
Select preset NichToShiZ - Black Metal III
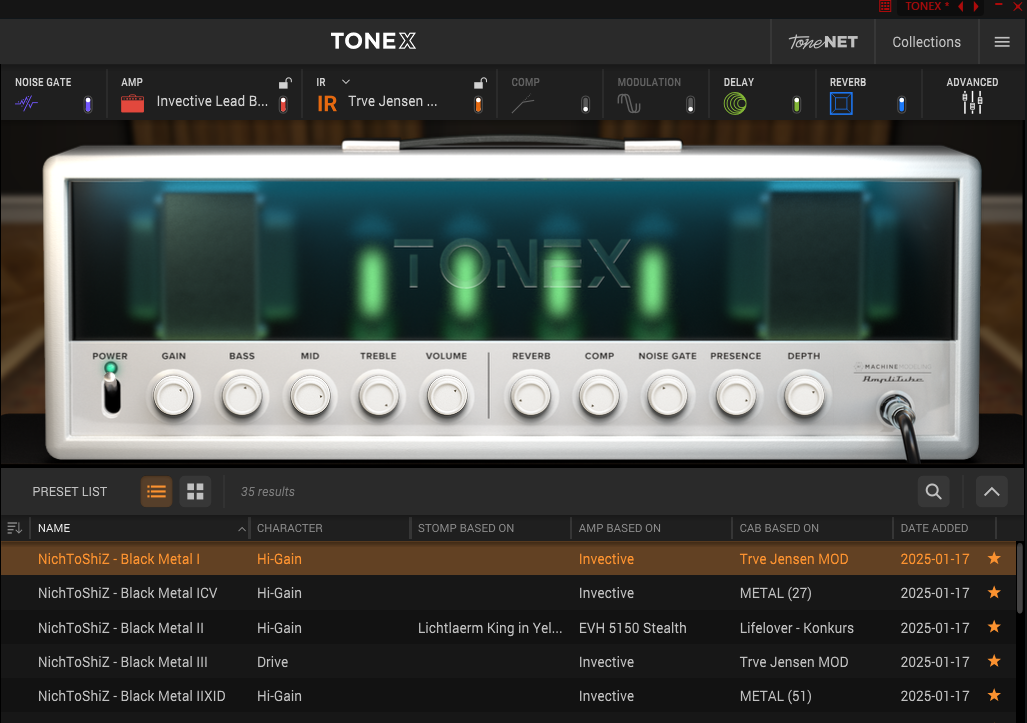tap(508, 661)
